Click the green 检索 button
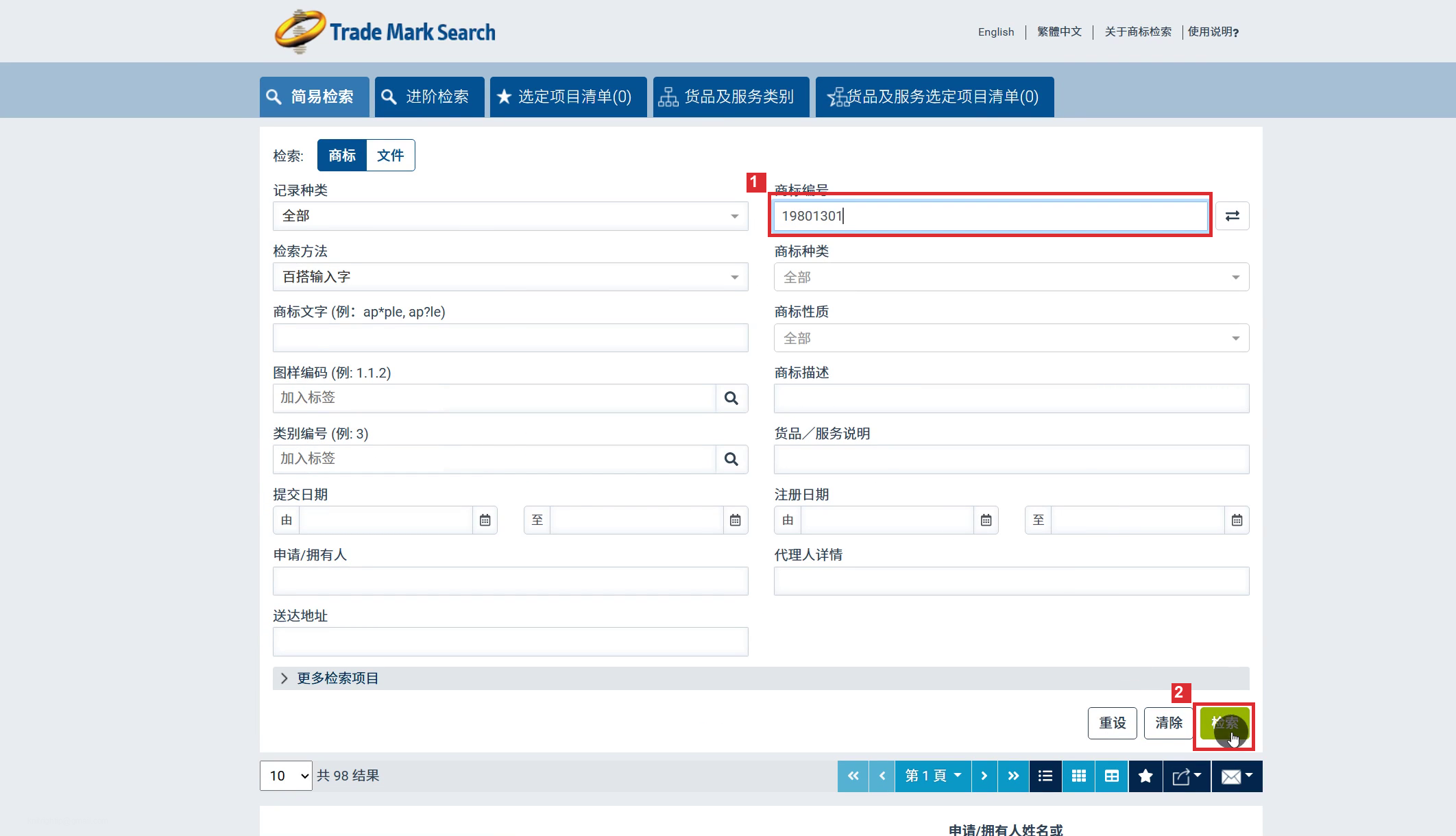Viewport: 1456px width, 836px height. click(x=1224, y=723)
